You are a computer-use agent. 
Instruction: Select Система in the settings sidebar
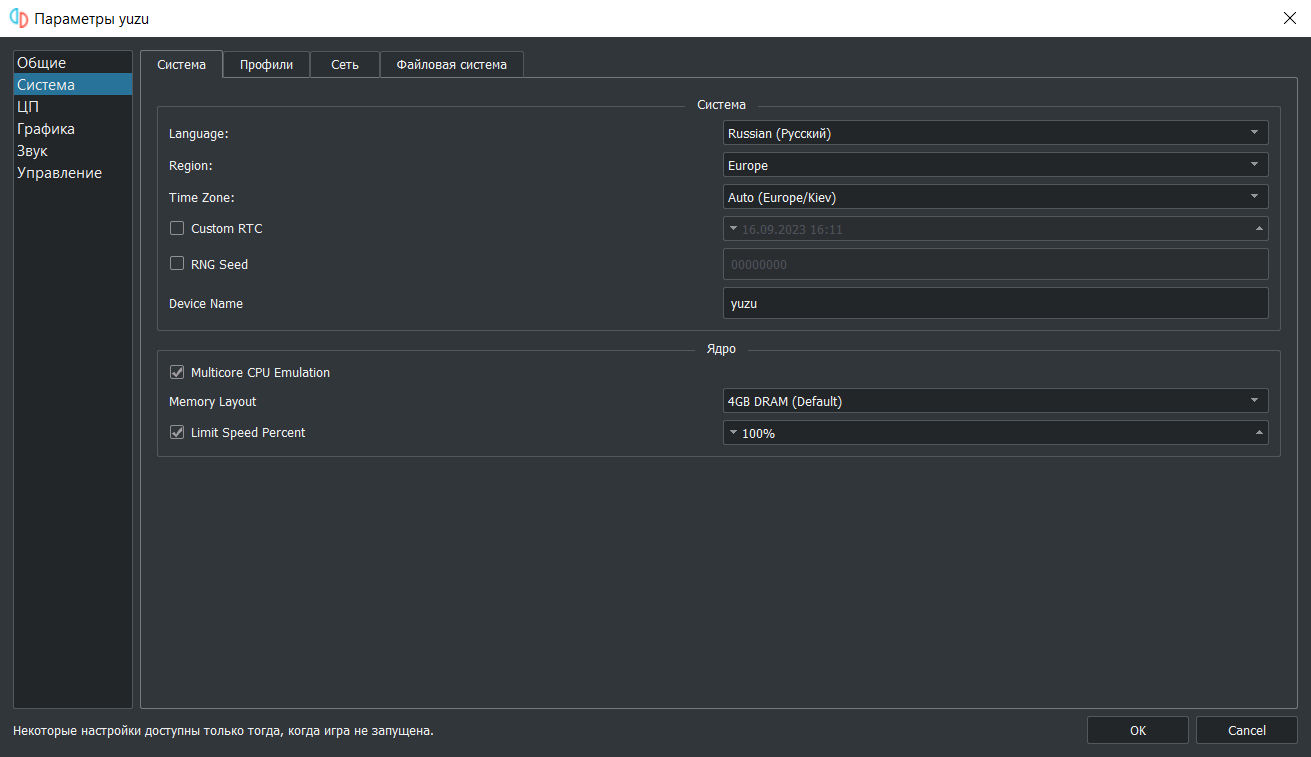click(x=72, y=85)
